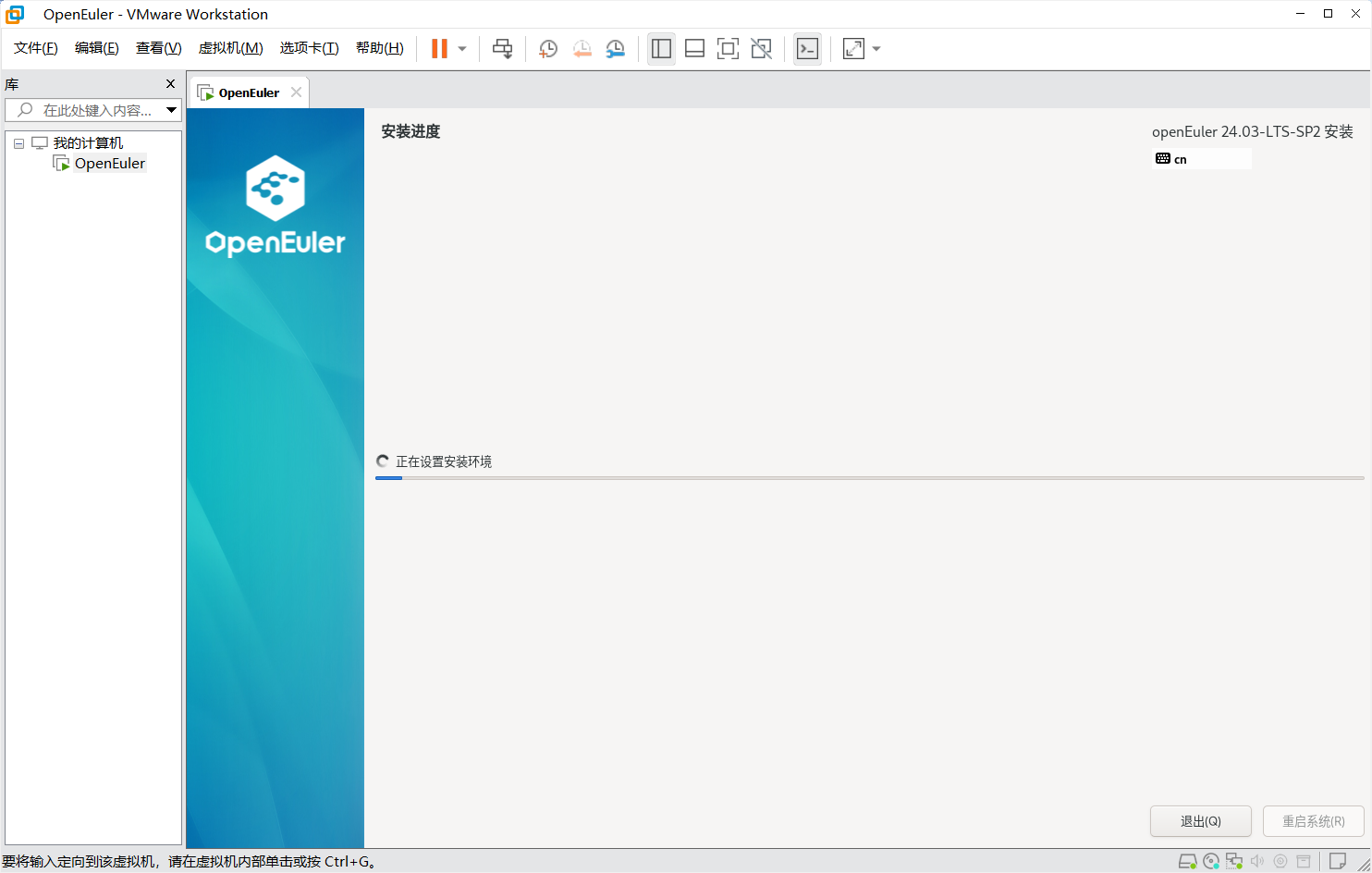Click the greyed-out round device icon in status bar

coord(1280,861)
